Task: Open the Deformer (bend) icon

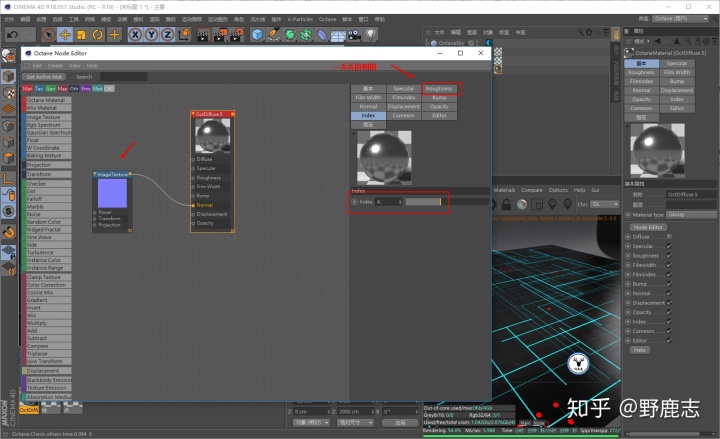Action: pos(322,34)
